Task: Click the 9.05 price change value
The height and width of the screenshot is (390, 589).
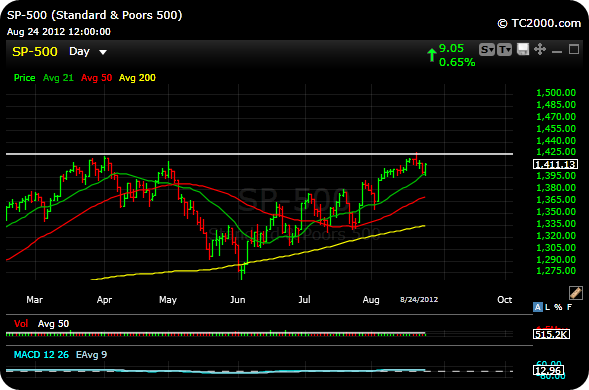Action: [452, 48]
